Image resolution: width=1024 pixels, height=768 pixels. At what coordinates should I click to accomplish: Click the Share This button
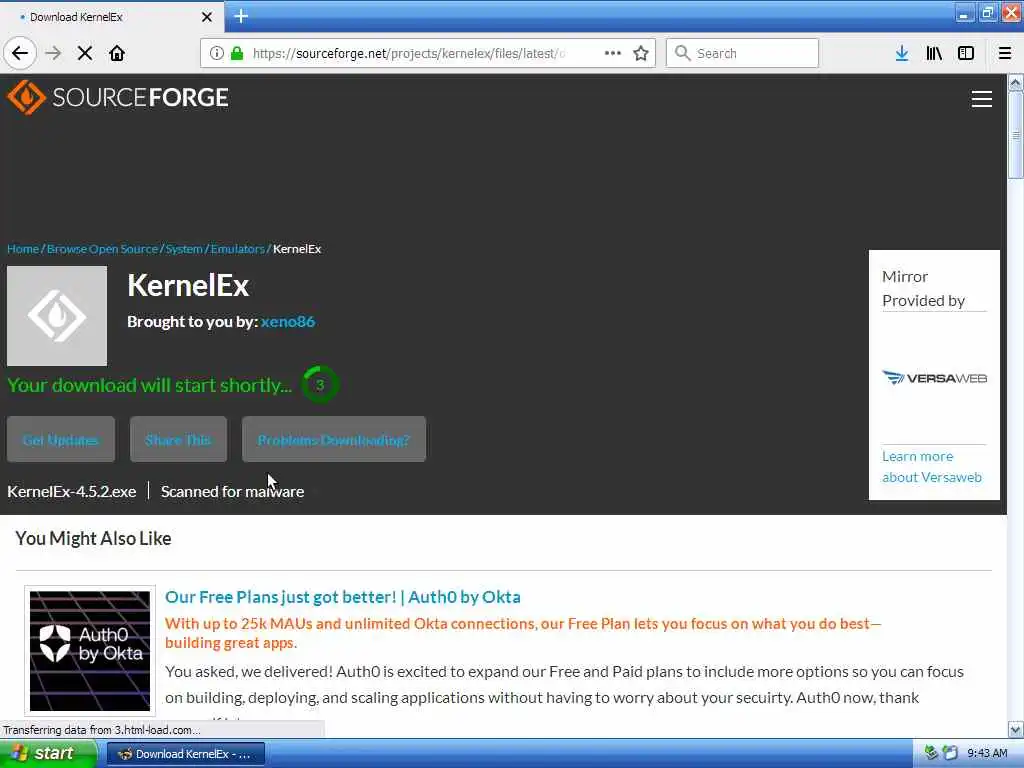pyautogui.click(x=178, y=440)
